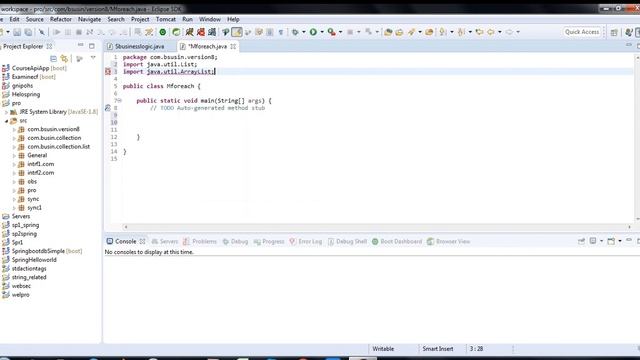Switch to Sbusinesslogic.java editor tab
Image resolution: width=640 pixels, height=360 pixels.
click(139, 47)
